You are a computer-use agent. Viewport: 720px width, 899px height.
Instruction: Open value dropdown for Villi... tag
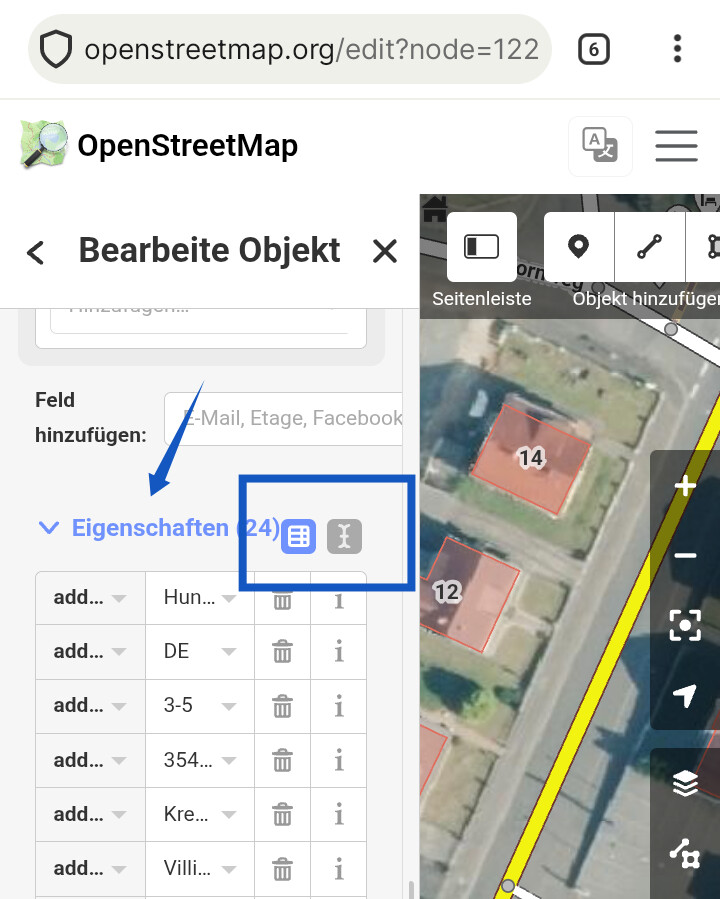point(229,869)
